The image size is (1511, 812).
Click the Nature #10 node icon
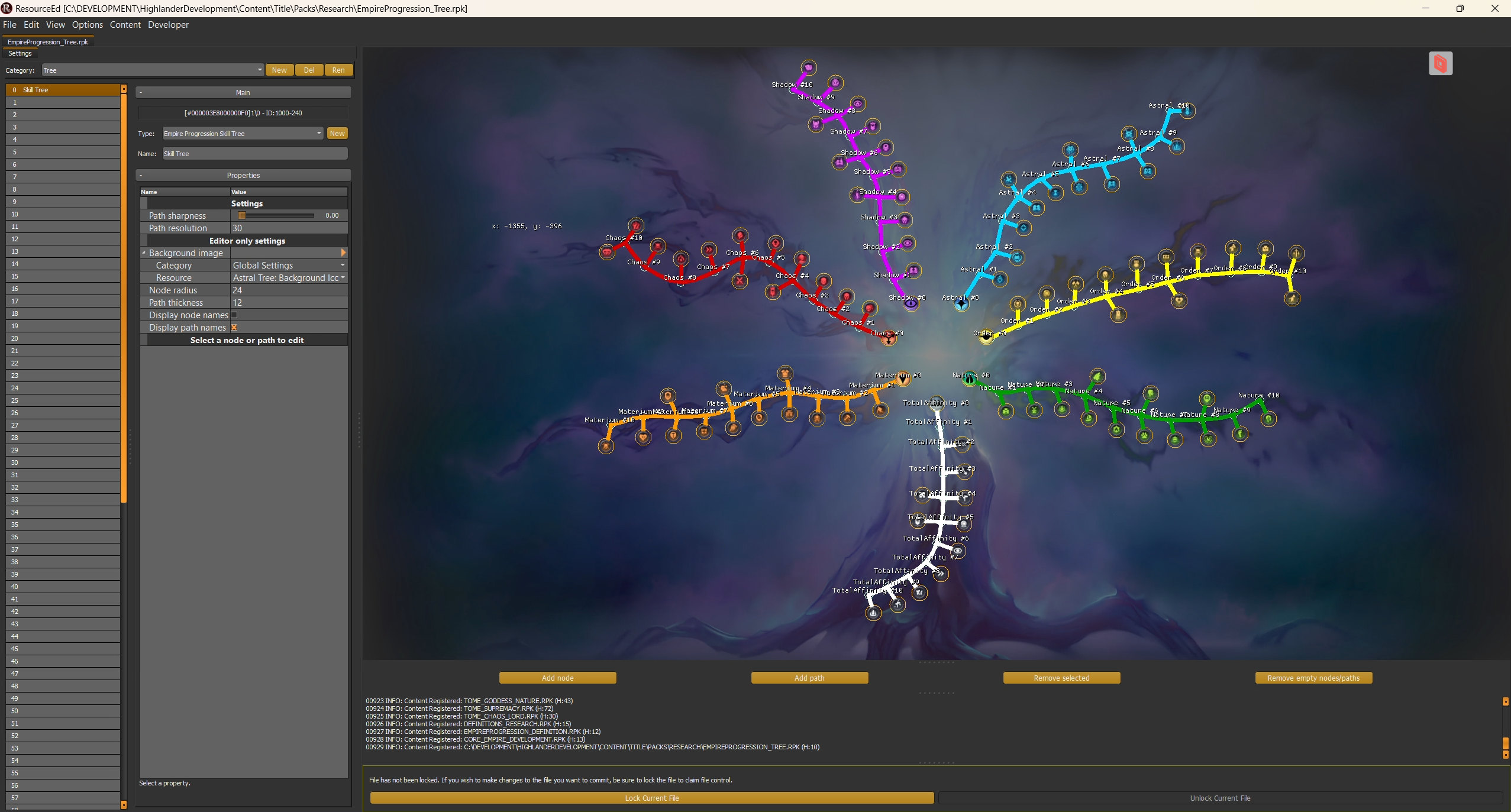pos(1268,419)
